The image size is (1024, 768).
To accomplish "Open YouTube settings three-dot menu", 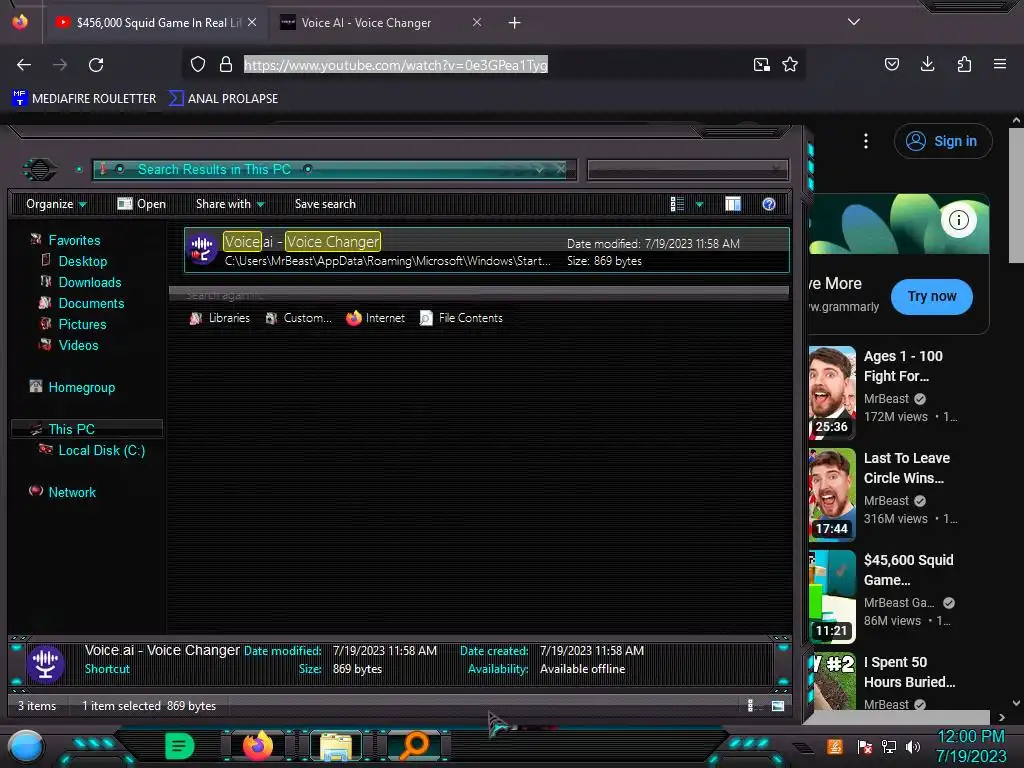I will tap(866, 141).
